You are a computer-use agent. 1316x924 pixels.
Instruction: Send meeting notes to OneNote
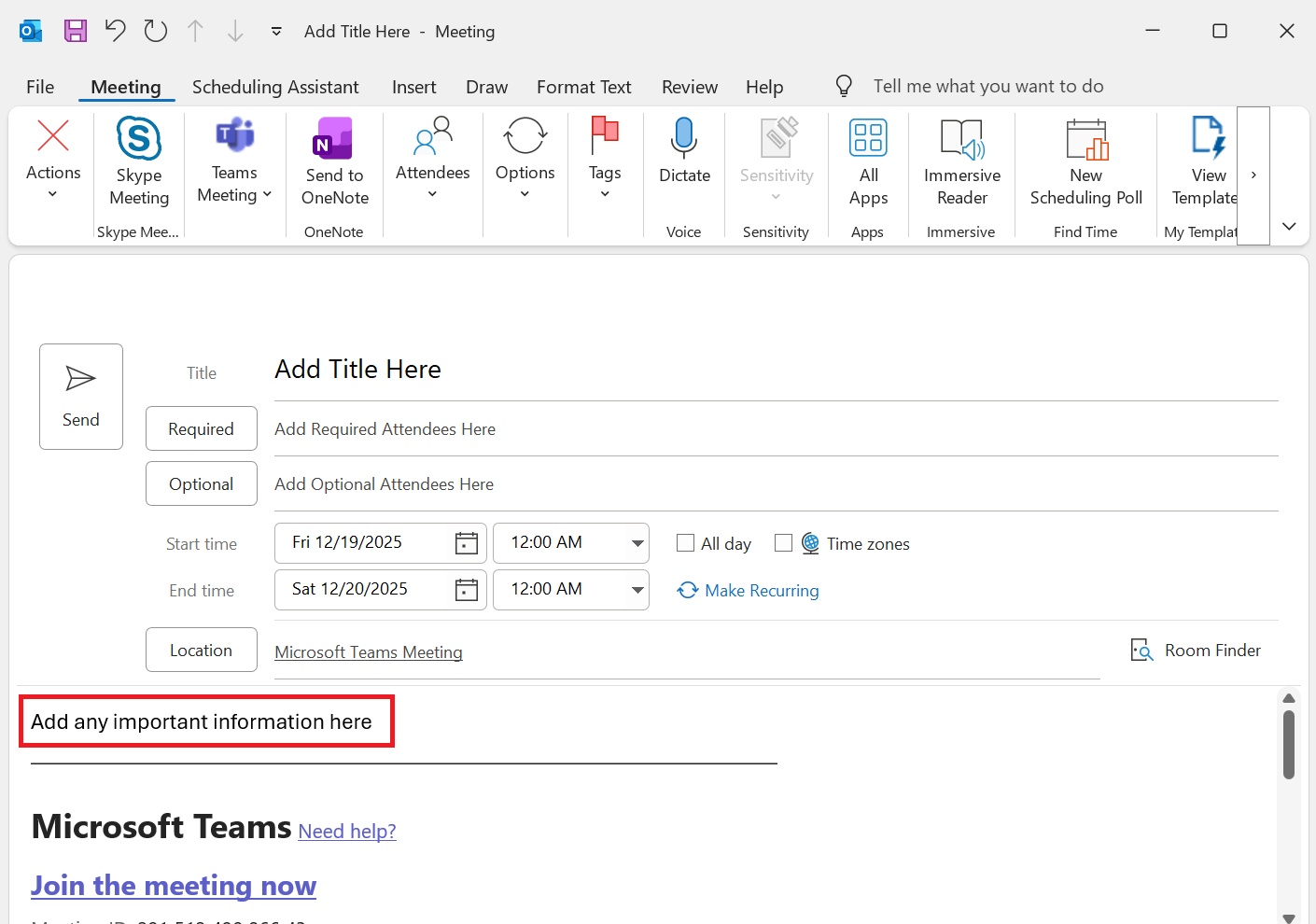point(334,161)
